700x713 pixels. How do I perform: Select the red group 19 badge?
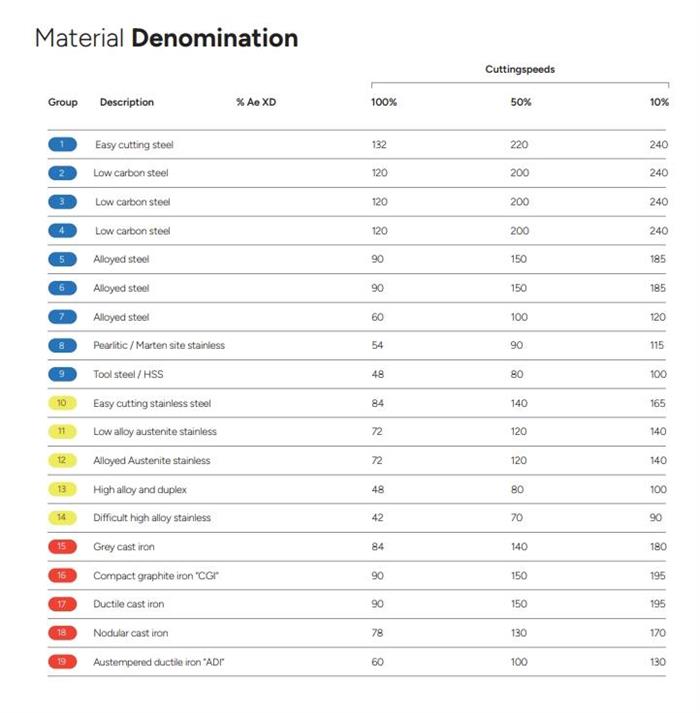(x=62, y=662)
